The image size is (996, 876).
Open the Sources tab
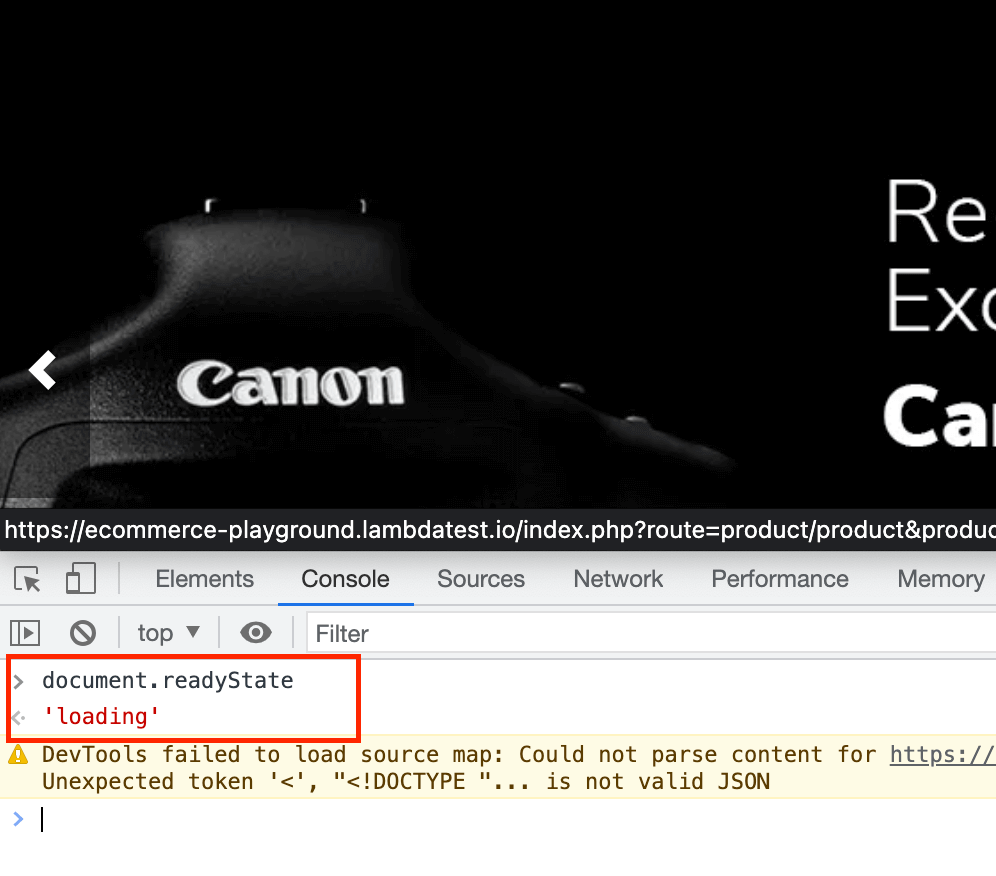tap(481, 579)
